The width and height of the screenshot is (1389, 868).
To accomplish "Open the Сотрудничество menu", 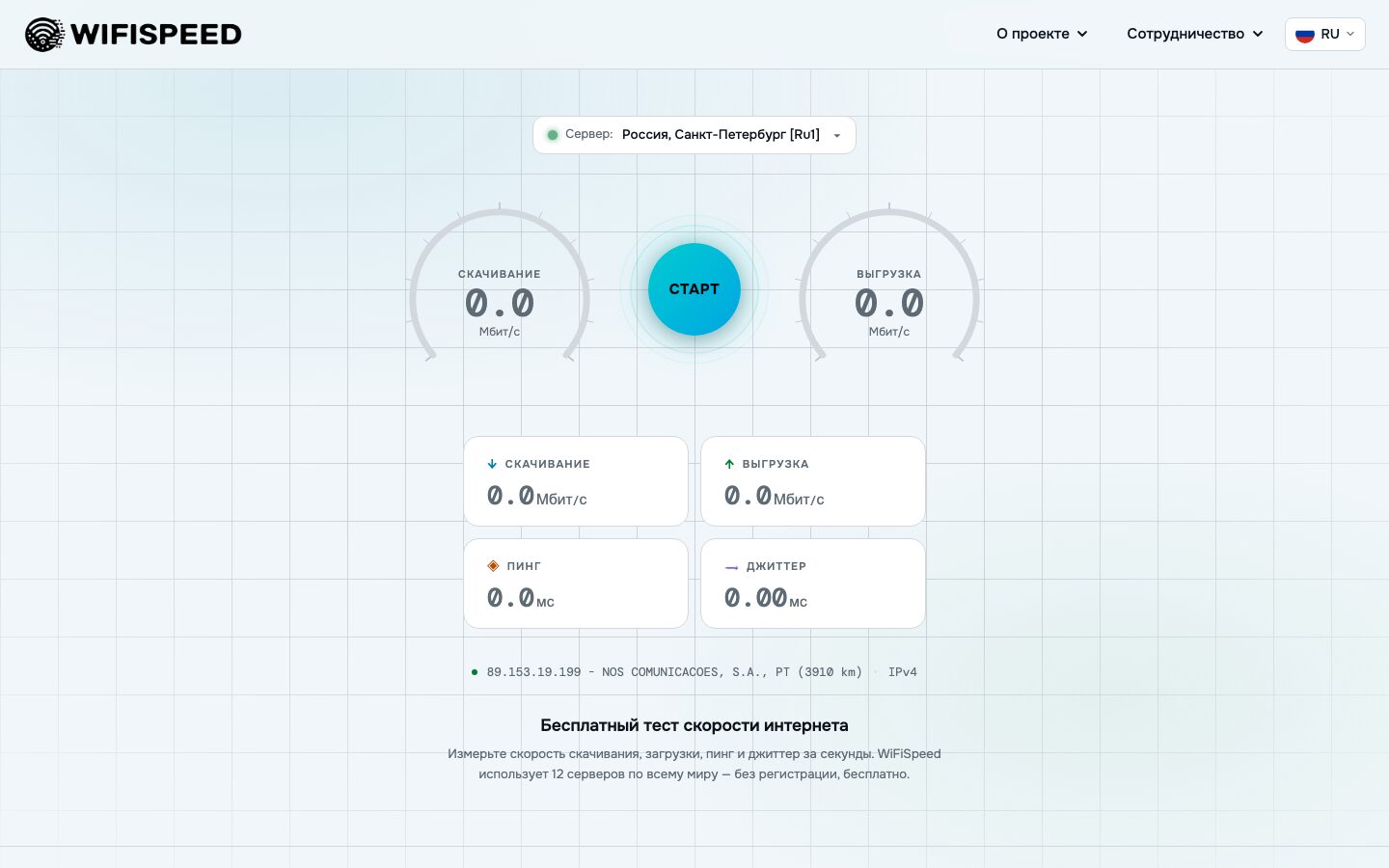I will click(1195, 34).
